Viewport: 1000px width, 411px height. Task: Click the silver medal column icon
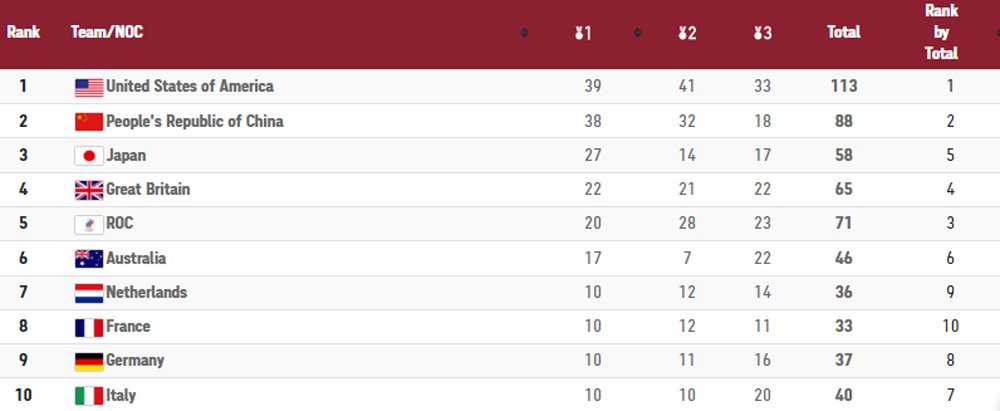(682, 34)
